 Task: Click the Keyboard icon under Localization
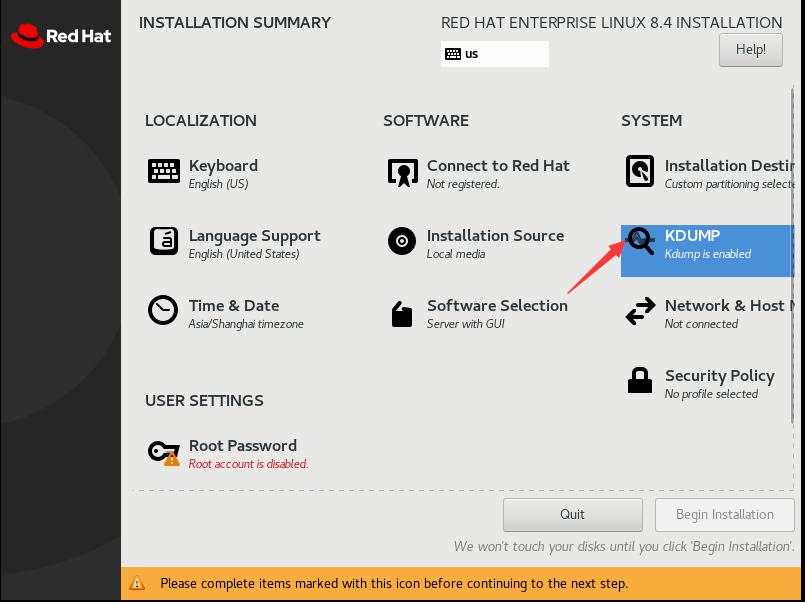(164, 171)
